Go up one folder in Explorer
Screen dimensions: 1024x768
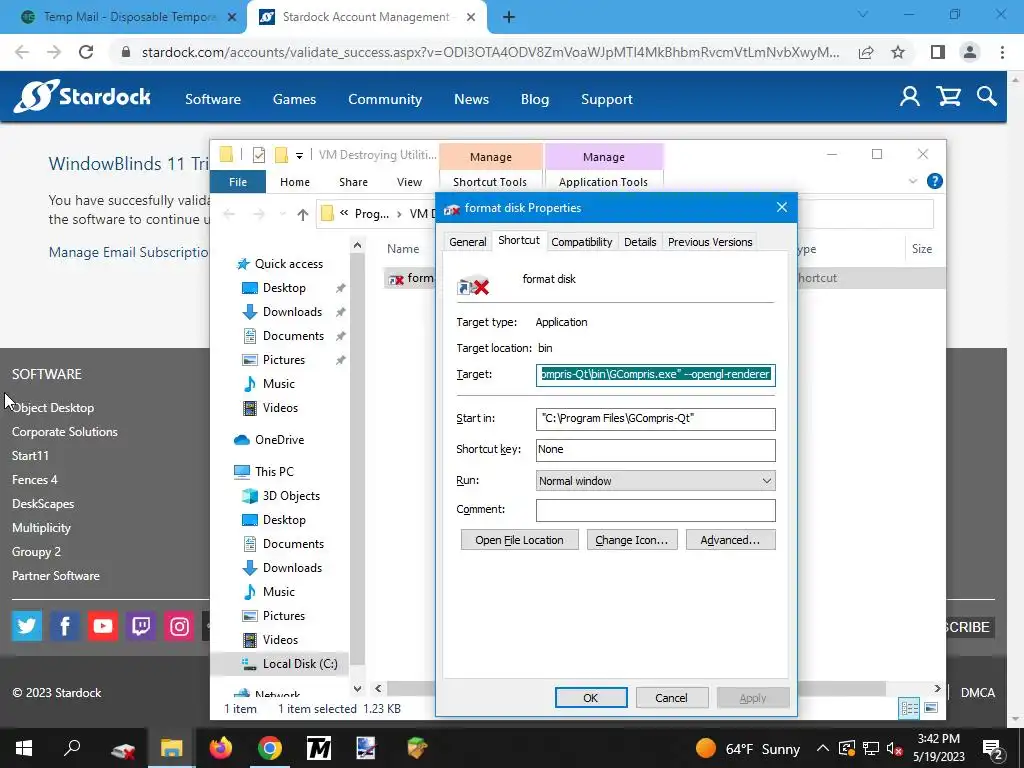[302, 214]
